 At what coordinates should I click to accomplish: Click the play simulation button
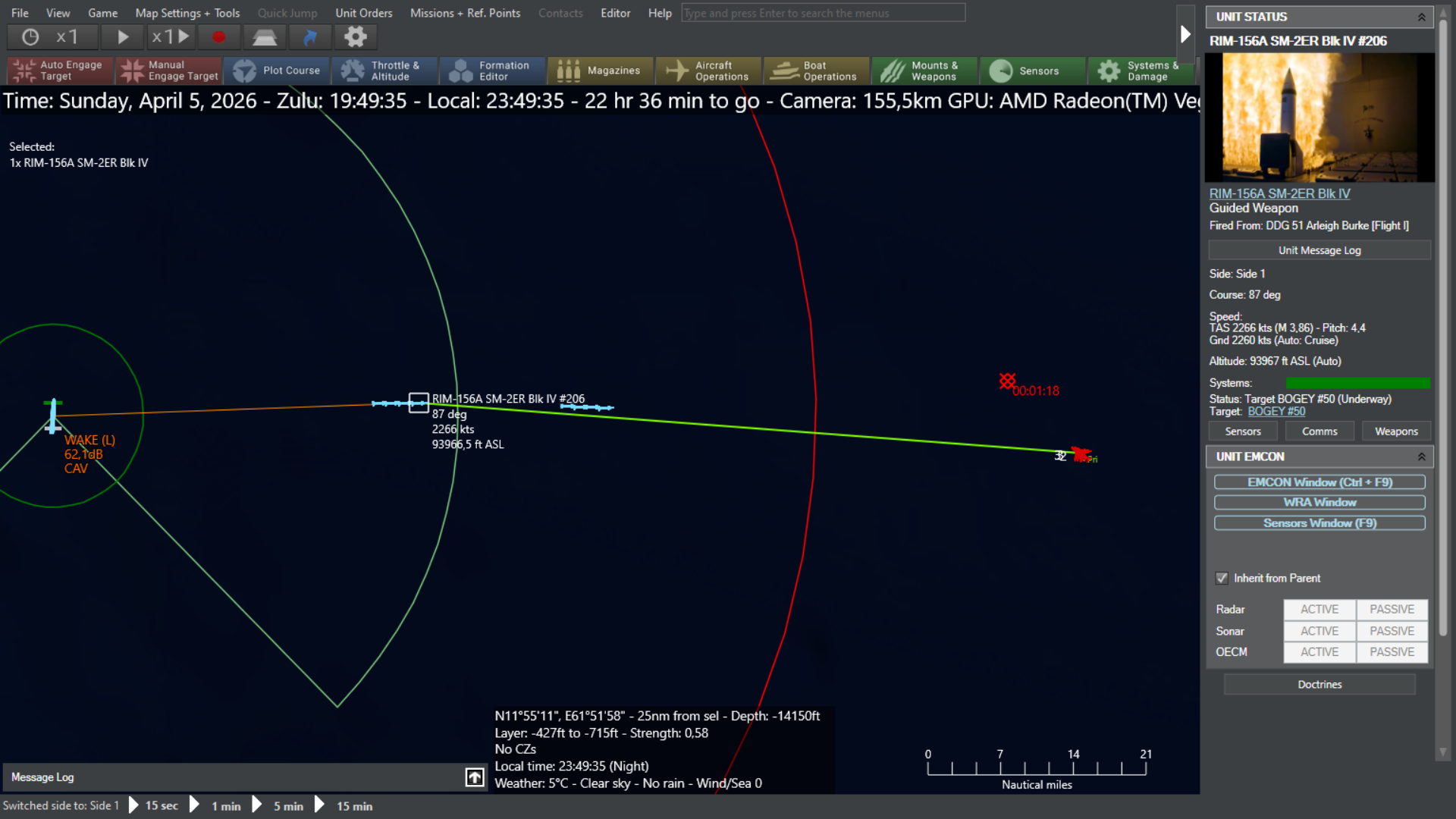pos(123,36)
